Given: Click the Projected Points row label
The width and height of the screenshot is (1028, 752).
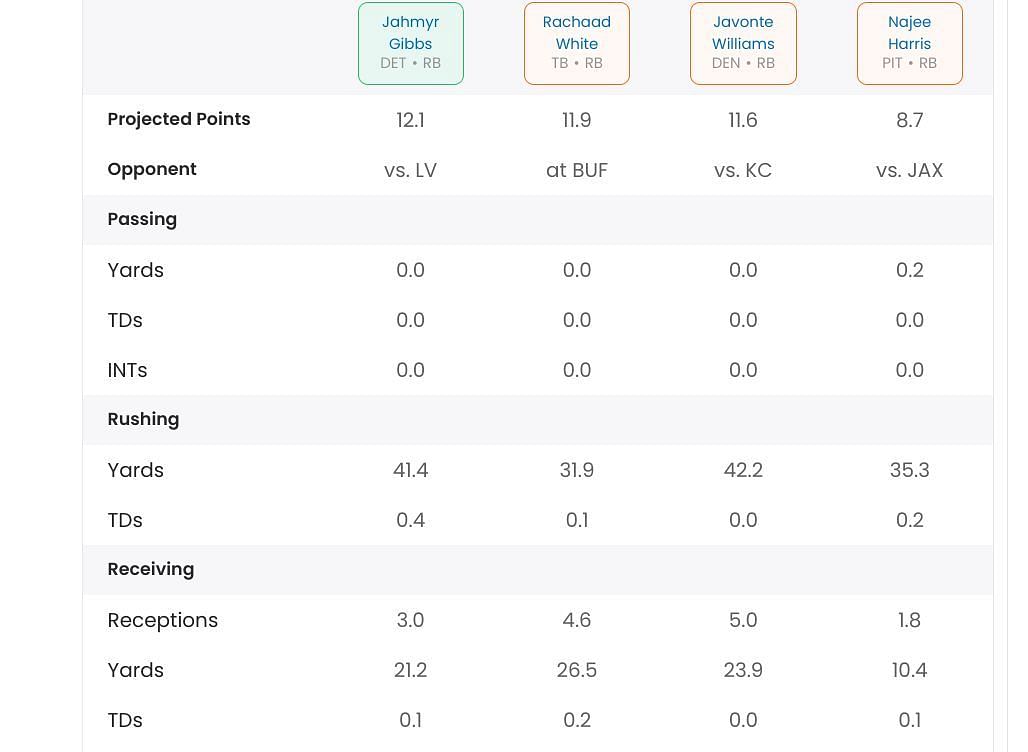Looking at the screenshot, I should [179, 119].
